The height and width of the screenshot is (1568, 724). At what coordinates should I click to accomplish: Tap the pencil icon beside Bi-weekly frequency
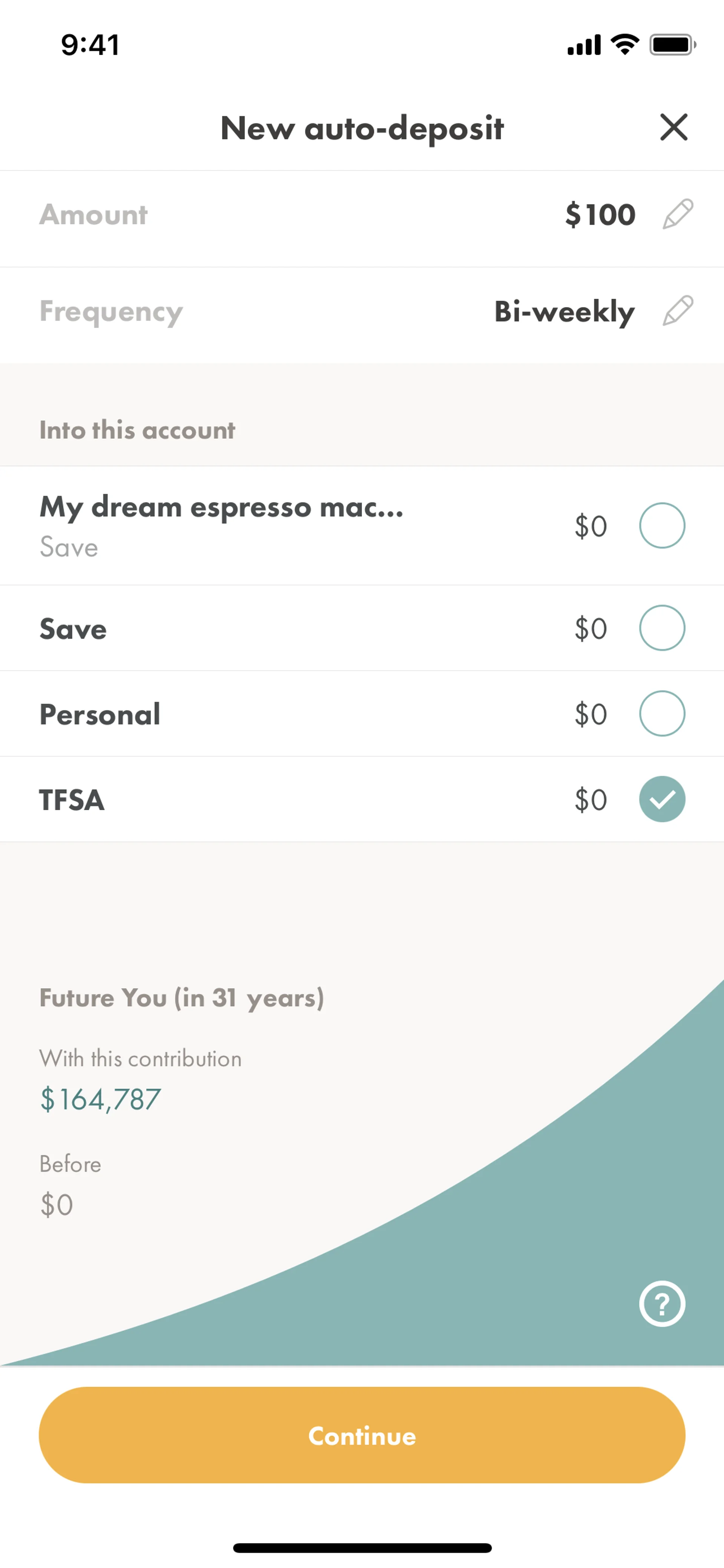click(x=678, y=311)
